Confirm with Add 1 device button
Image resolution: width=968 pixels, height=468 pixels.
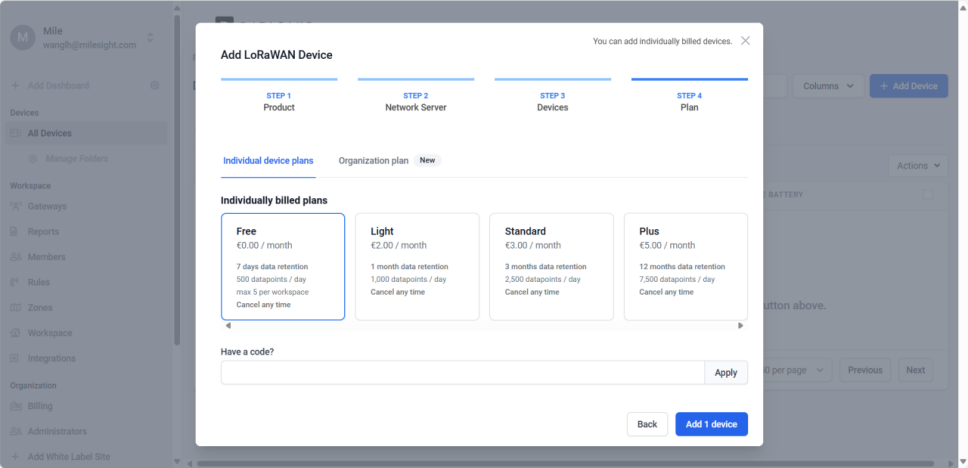711,424
